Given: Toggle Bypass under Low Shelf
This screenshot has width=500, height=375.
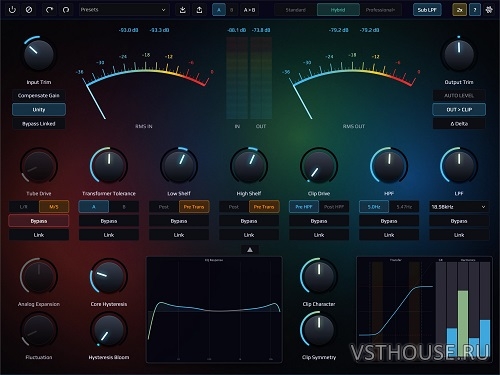Looking at the screenshot, I should pos(179,221).
